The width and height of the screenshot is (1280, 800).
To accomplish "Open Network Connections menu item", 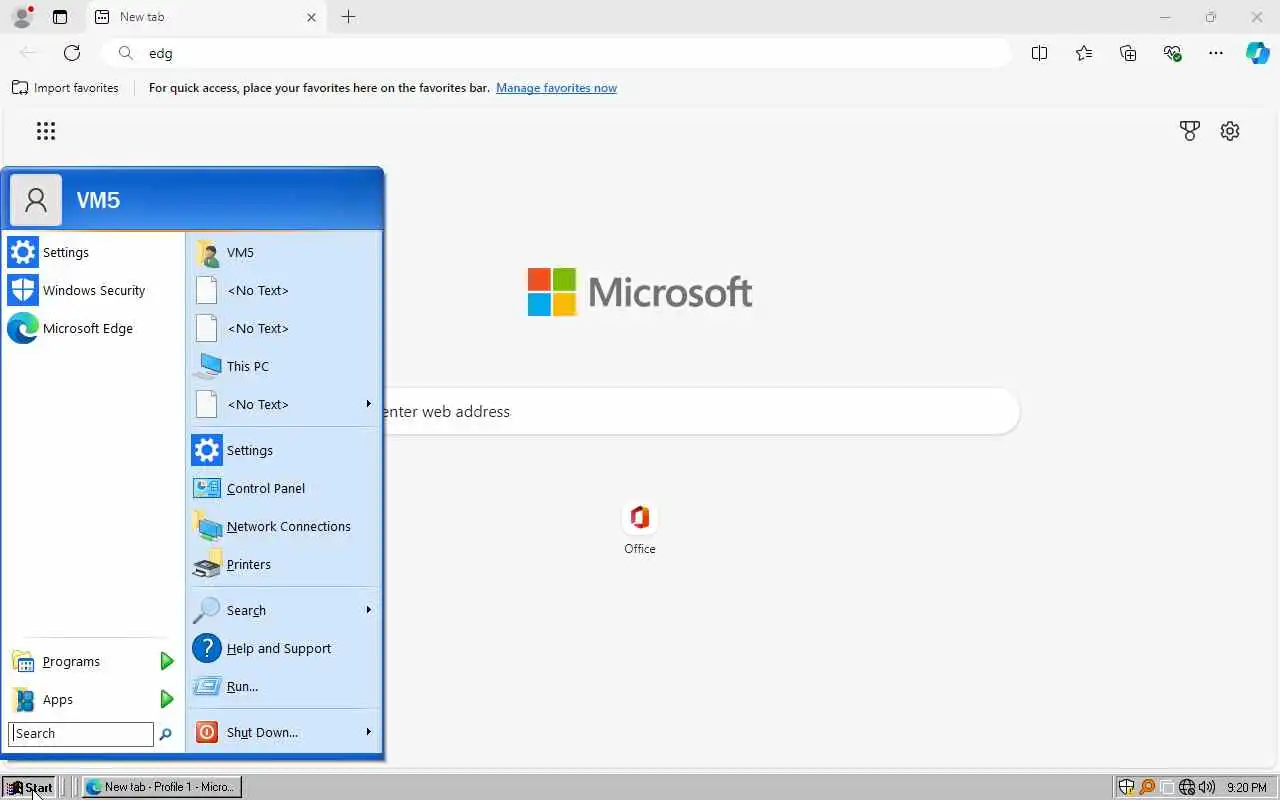I will click(x=285, y=526).
